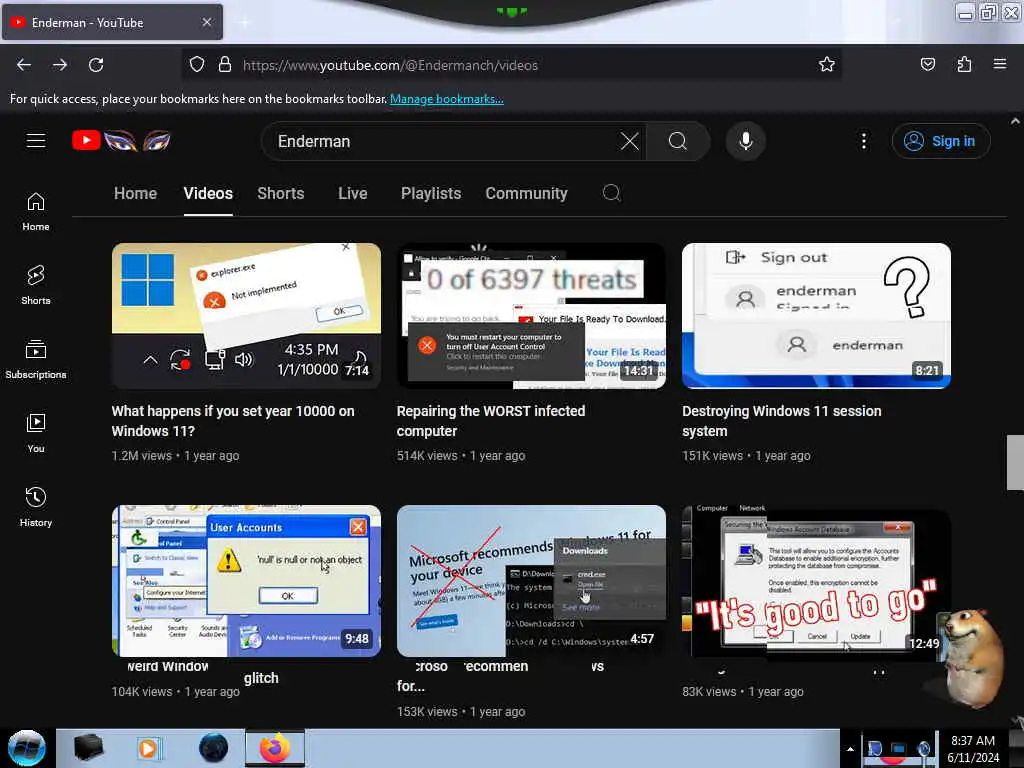
Task: Click '151K views' text
Action: (x=712, y=456)
